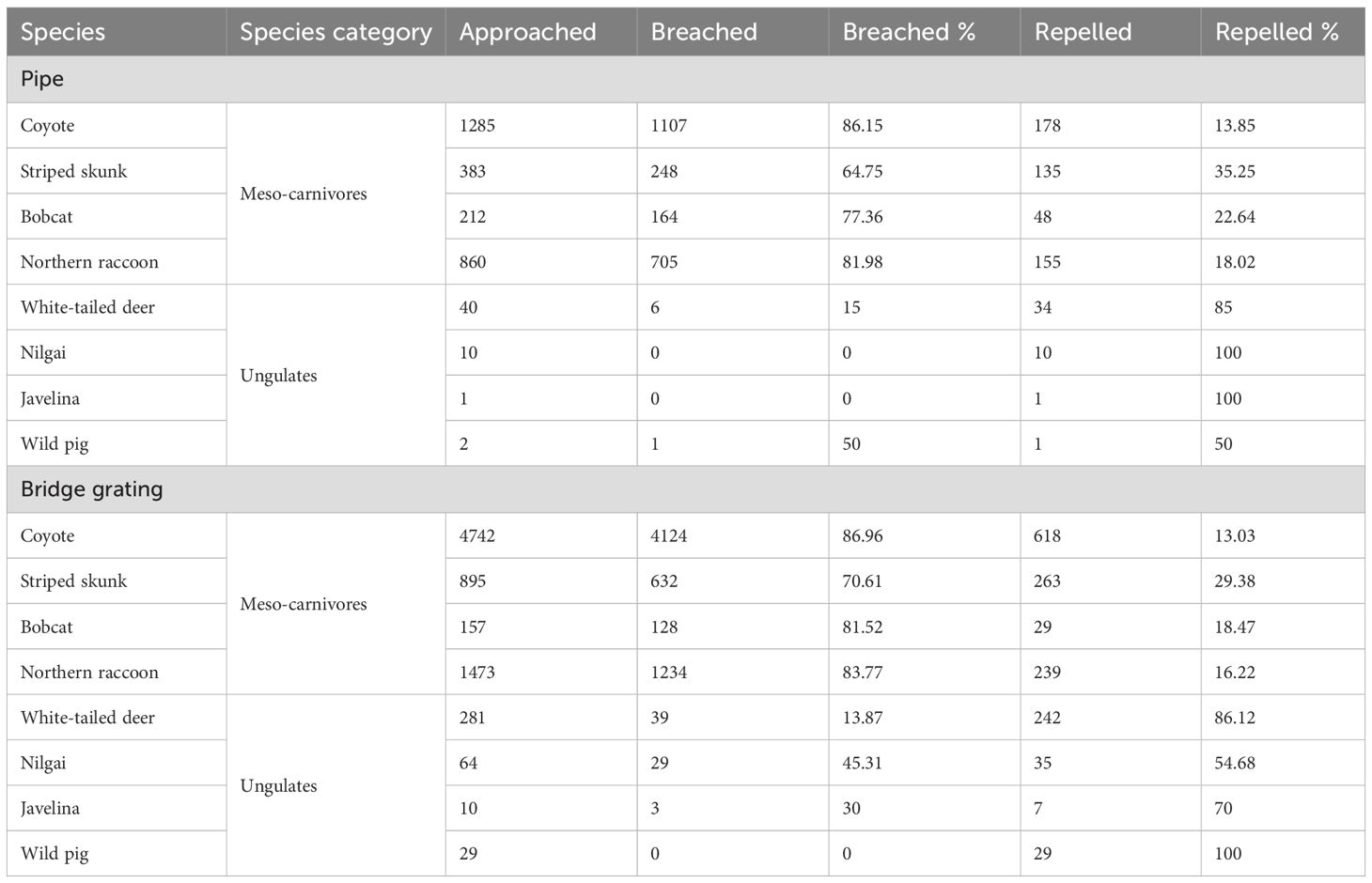The width and height of the screenshot is (1372, 883).
Task: Click Northern raccoon breached value 1234
Action: pos(669,673)
